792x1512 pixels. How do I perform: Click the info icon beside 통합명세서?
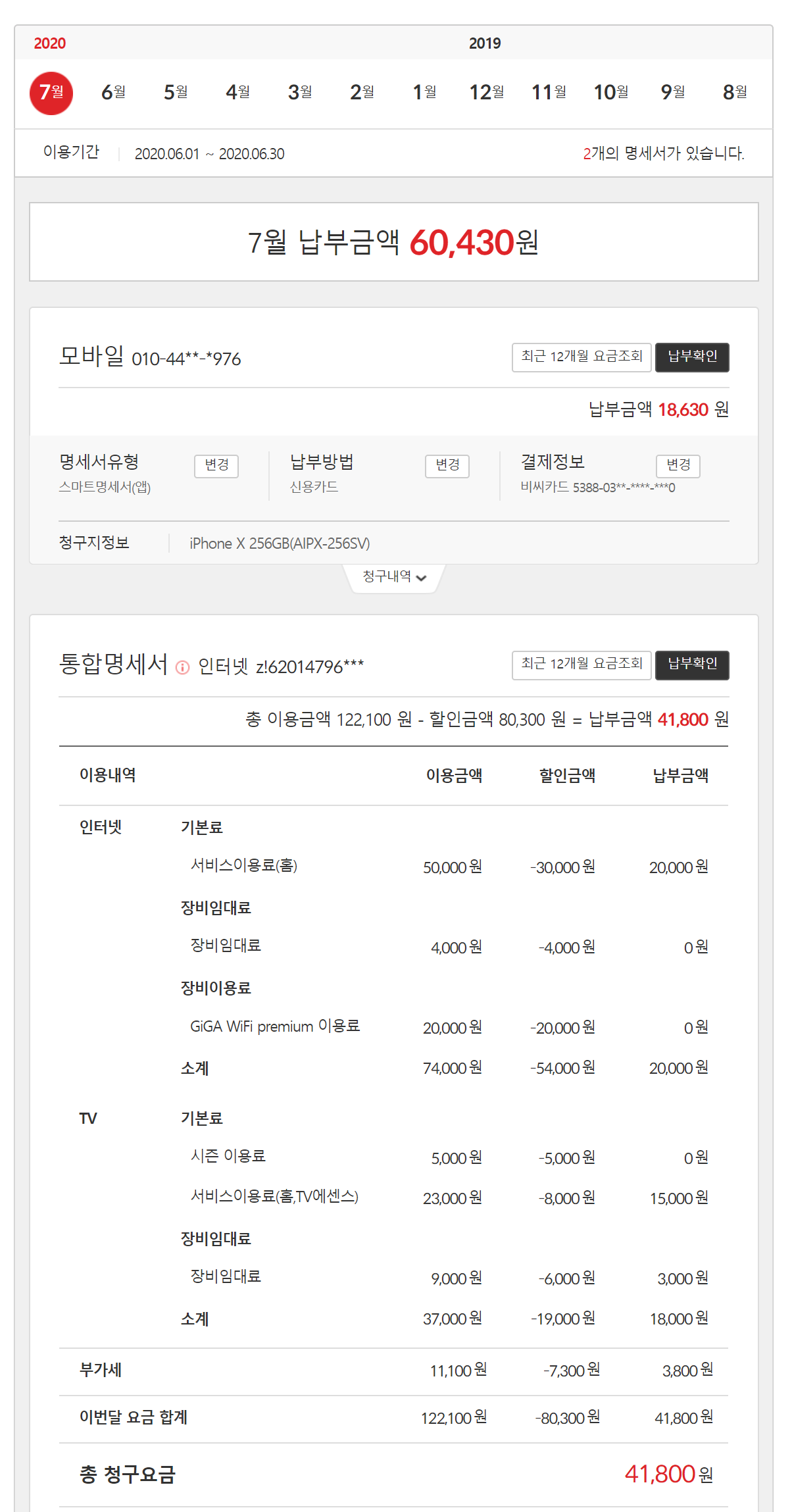(x=183, y=667)
